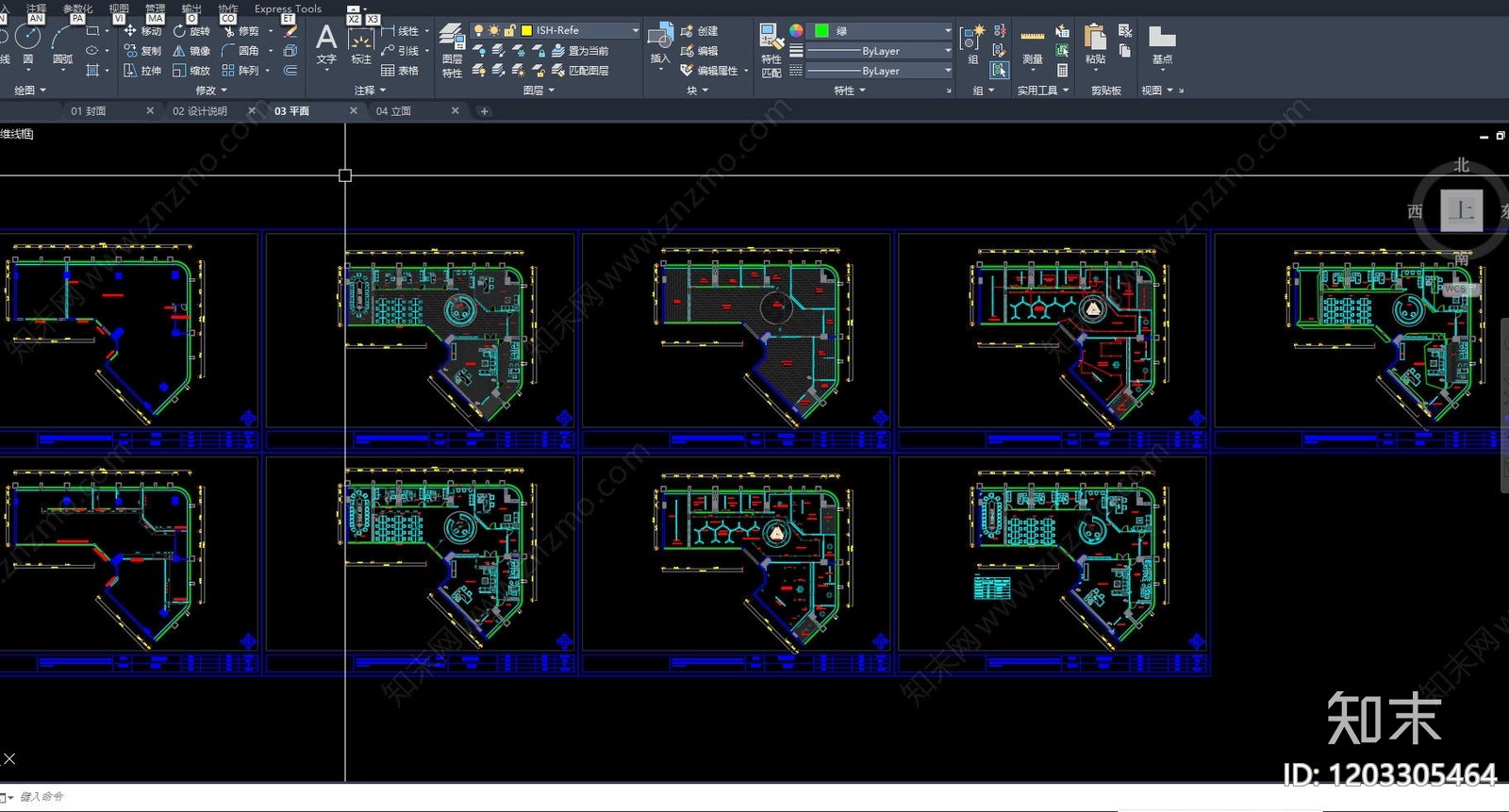Open the Express Tools ribbon tab

pos(288,8)
